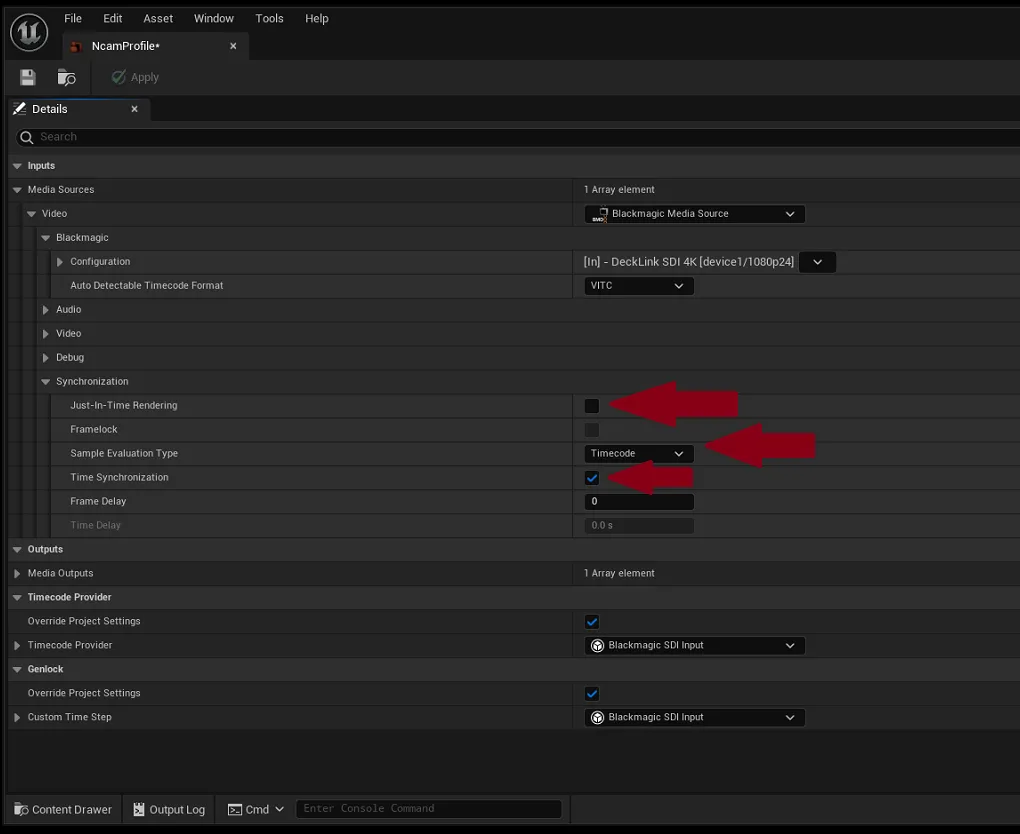Expand the nested Video category

point(46,334)
